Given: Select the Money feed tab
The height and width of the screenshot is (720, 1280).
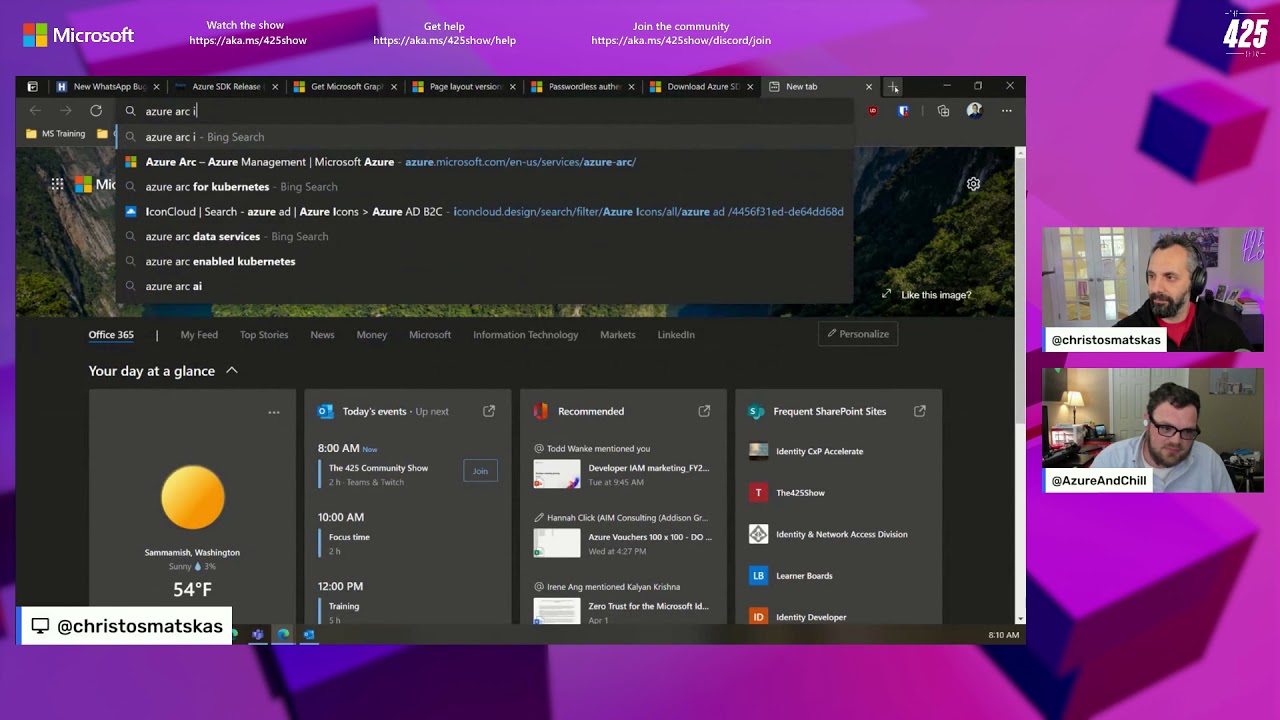Looking at the screenshot, I should point(372,335).
